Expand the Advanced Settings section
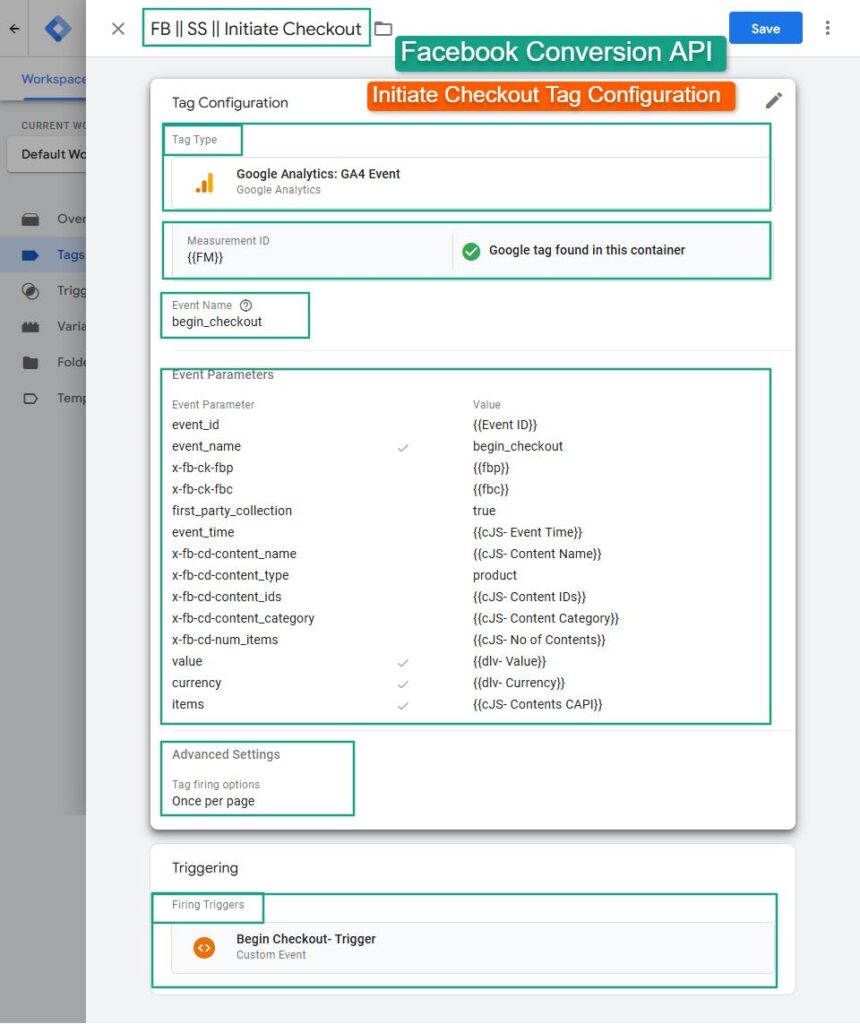 [x=226, y=754]
